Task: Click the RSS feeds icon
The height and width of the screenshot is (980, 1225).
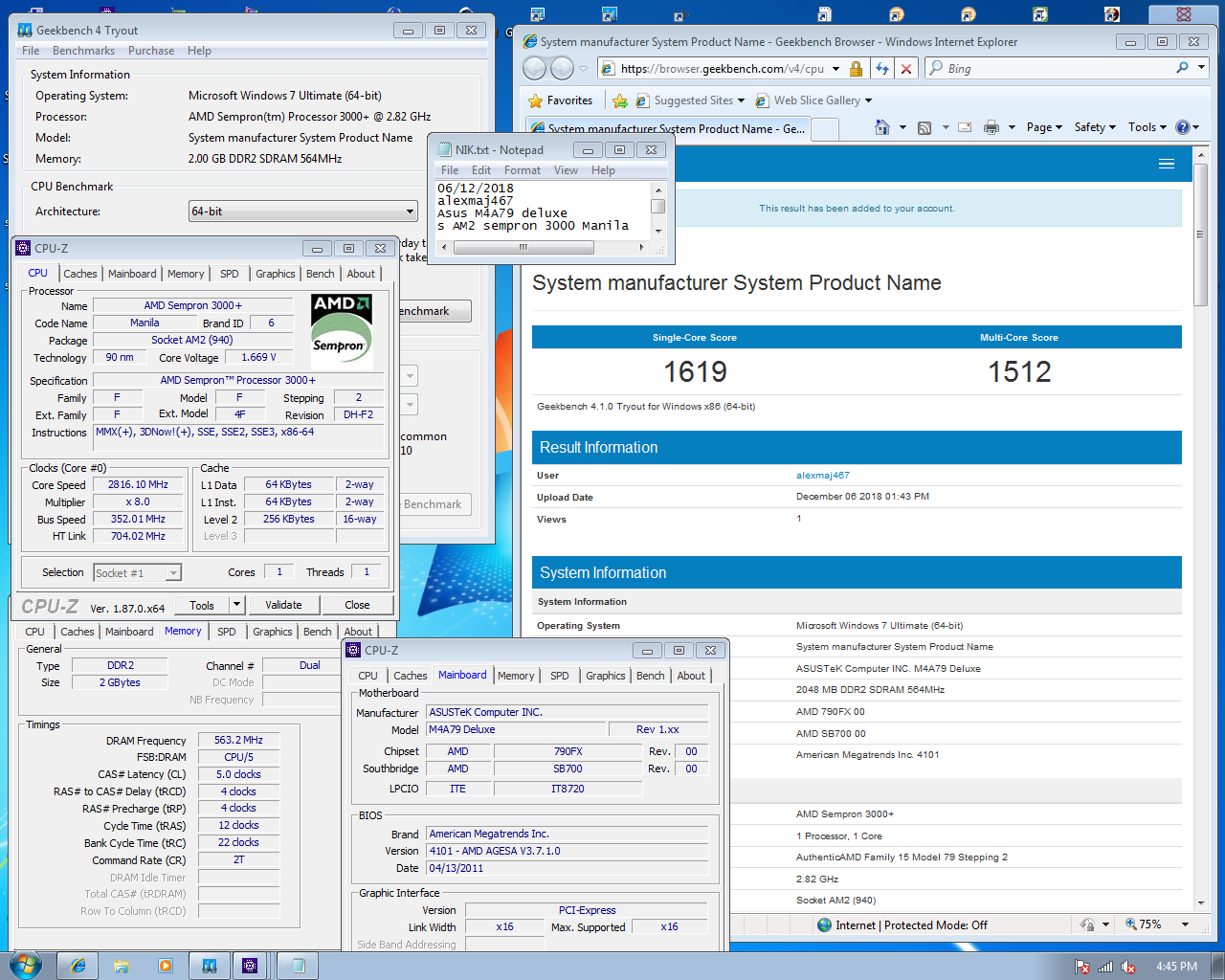Action: point(924,127)
